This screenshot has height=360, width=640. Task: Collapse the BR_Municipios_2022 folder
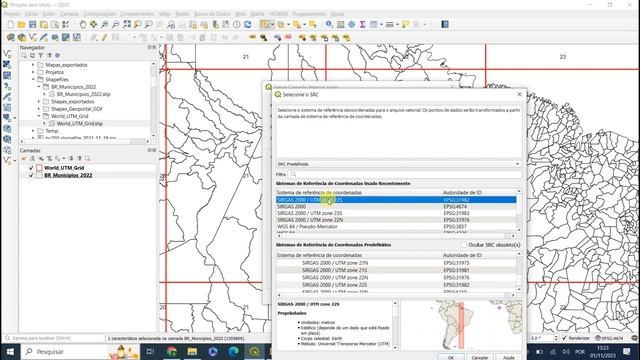(x=39, y=87)
